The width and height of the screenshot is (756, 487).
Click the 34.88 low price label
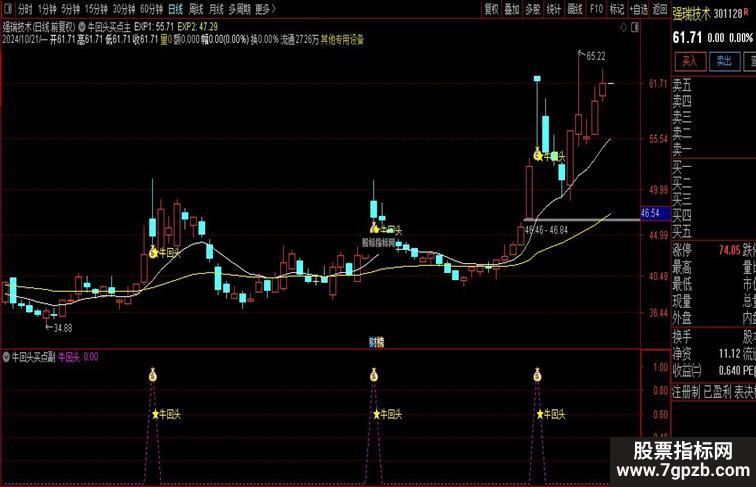point(63,328)
